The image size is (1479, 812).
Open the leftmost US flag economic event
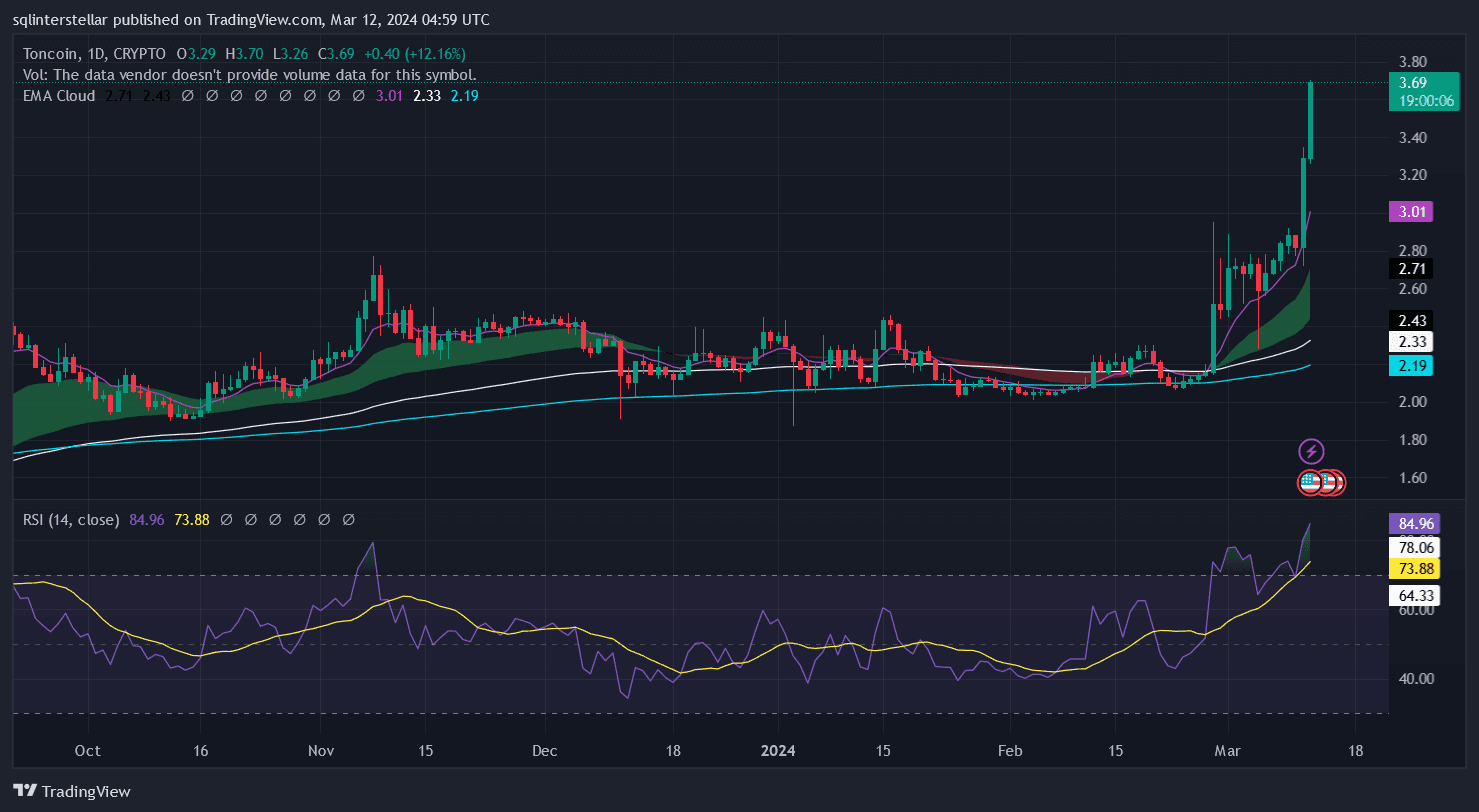coord(1310,483)
